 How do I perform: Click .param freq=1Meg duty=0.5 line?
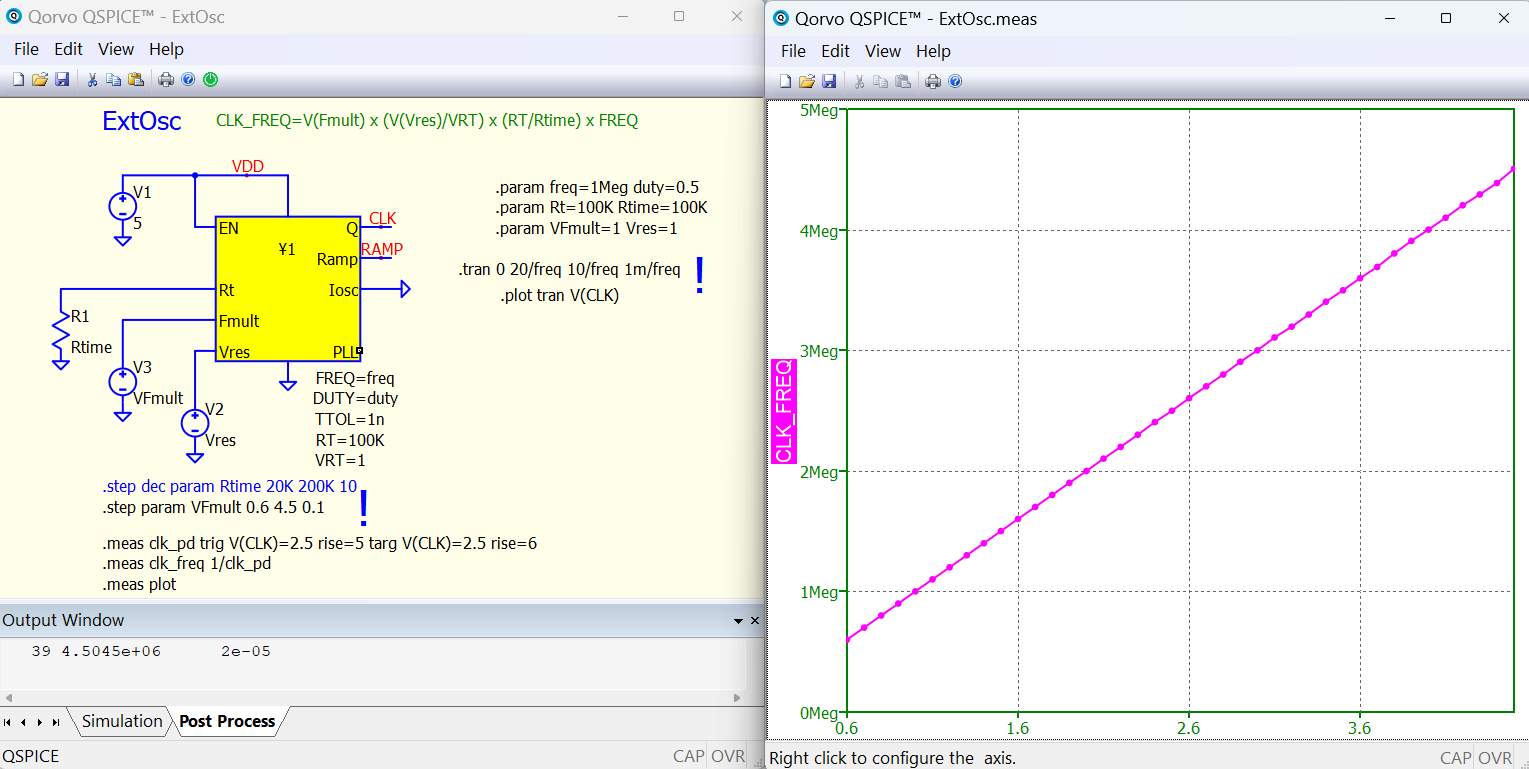tap(600, 188)
